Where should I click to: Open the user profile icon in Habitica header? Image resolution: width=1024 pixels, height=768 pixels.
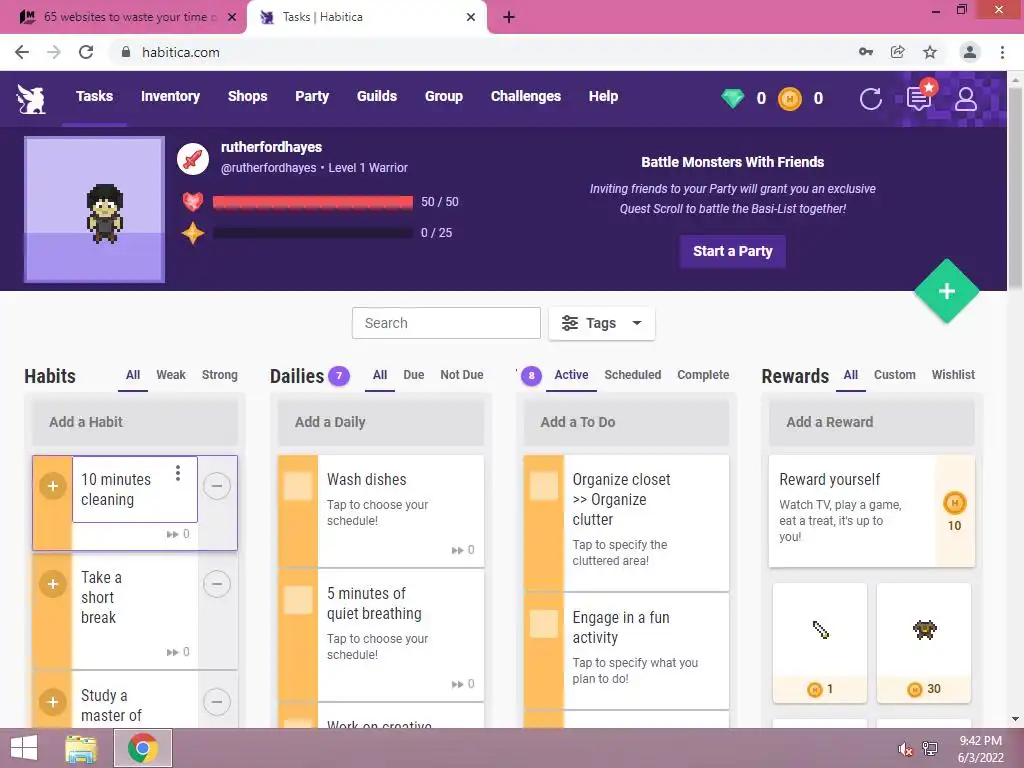pos(966,99)
